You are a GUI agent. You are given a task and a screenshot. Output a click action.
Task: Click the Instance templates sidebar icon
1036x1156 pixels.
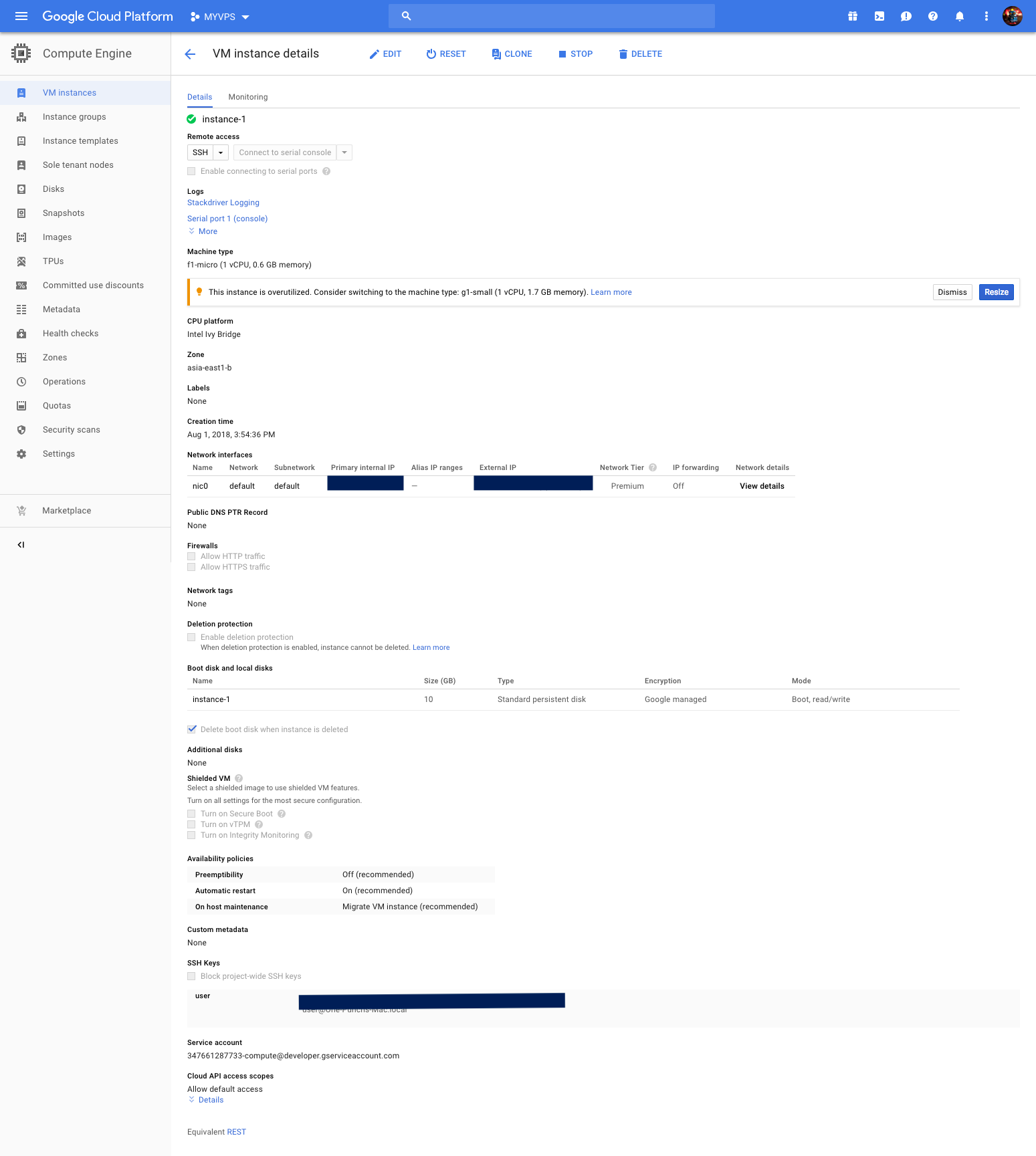21,141
